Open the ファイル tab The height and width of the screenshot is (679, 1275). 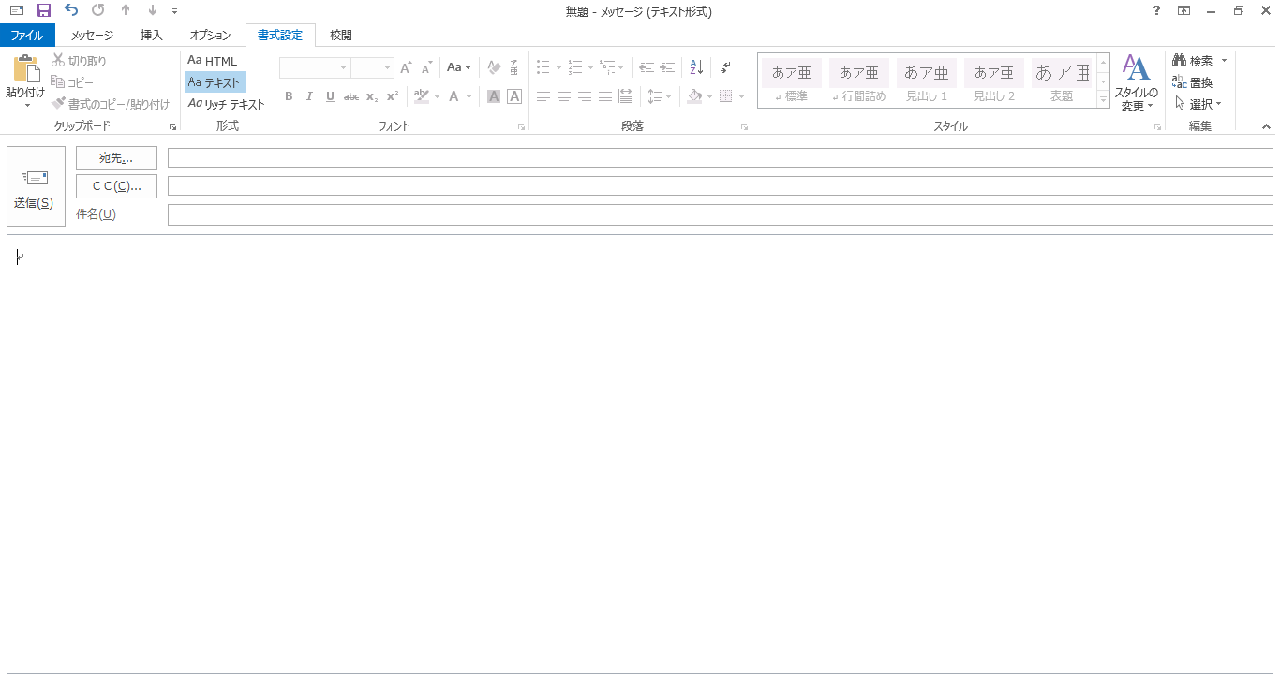tap(27, 35)
